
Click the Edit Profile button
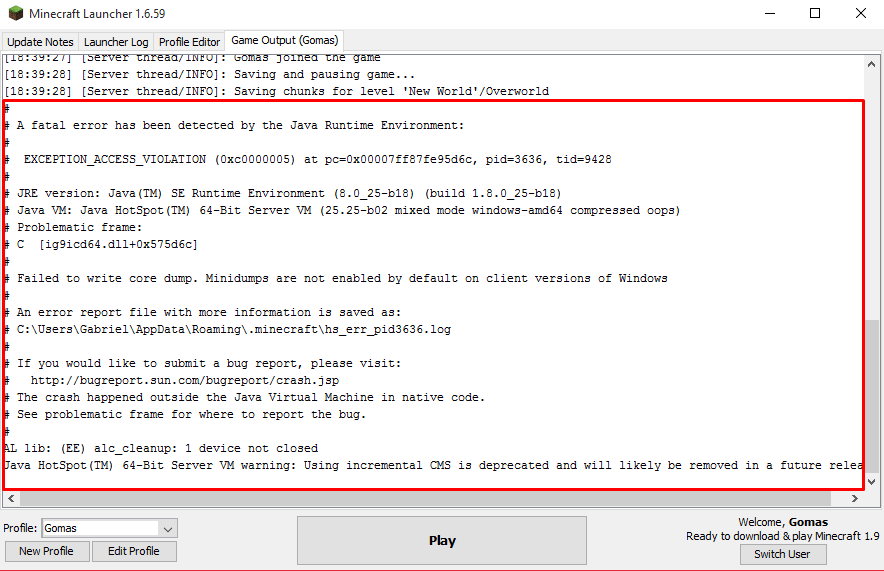pyautogui.click(x=134, y=551)
